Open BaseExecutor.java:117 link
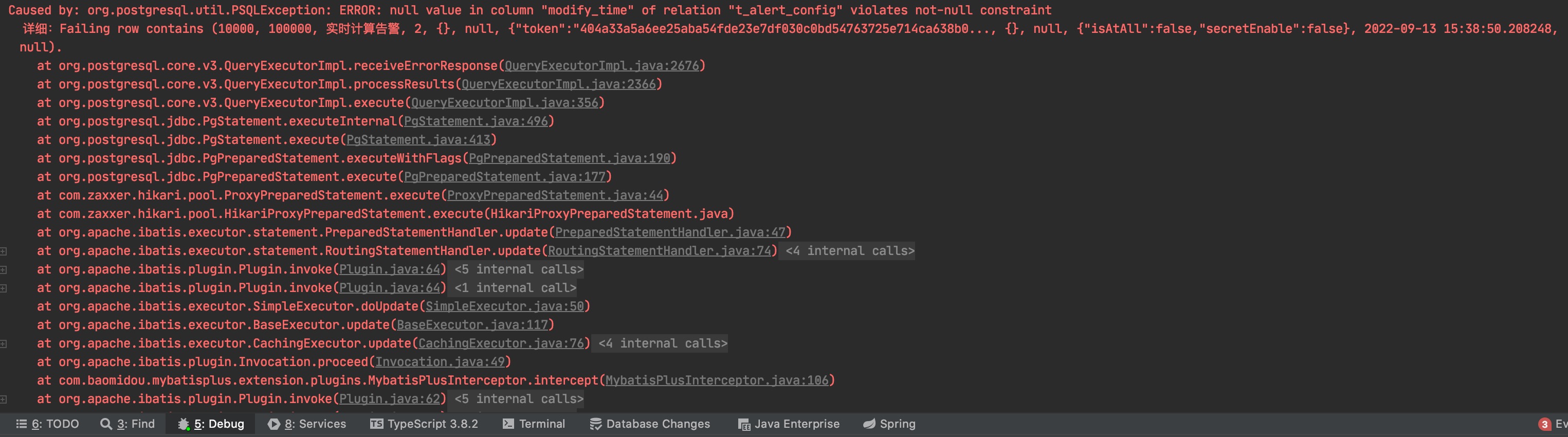Image resolution: width=1568 pixels, height=437 pixels. 472,325
